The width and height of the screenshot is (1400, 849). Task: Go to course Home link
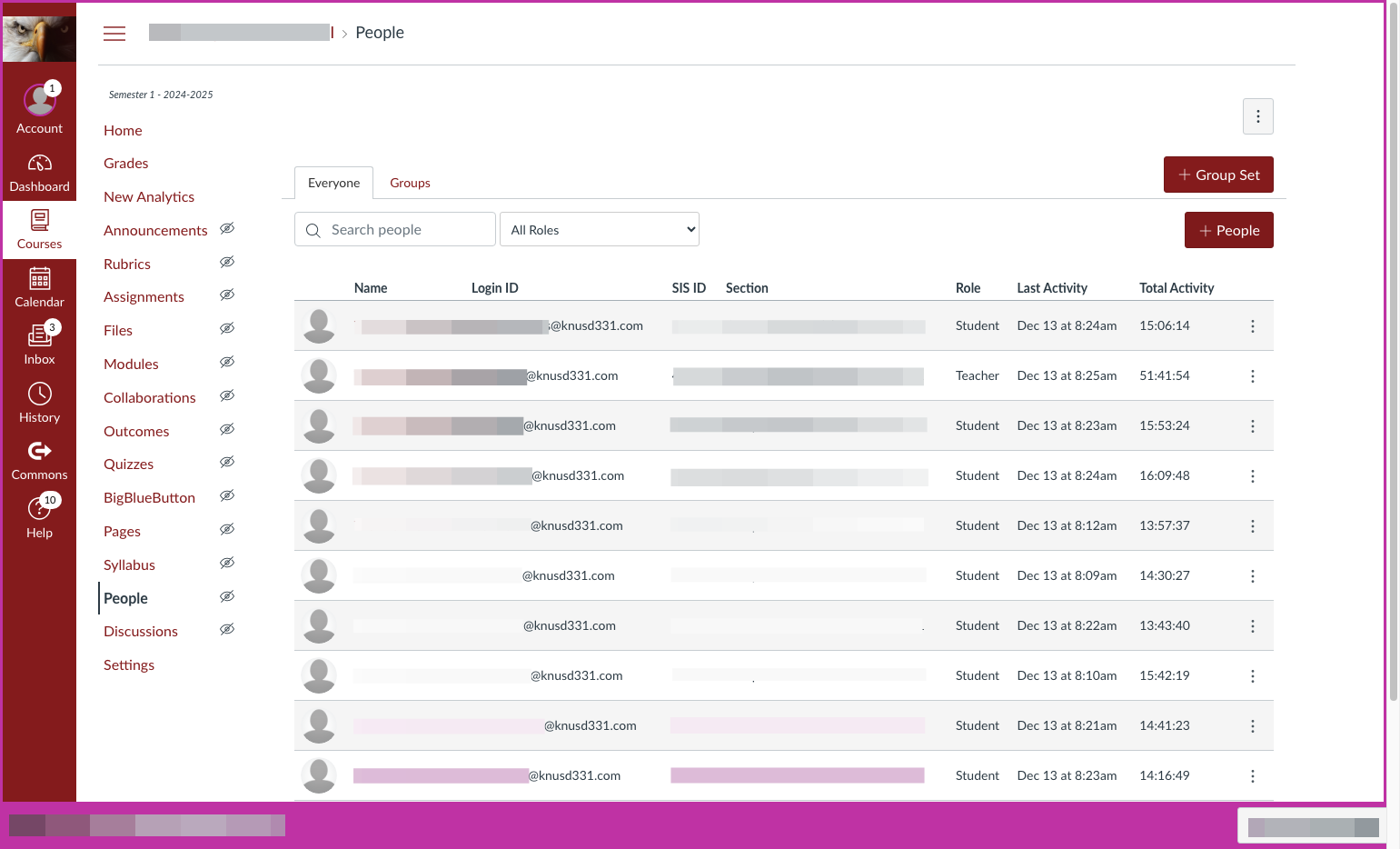tap(123, 131)
